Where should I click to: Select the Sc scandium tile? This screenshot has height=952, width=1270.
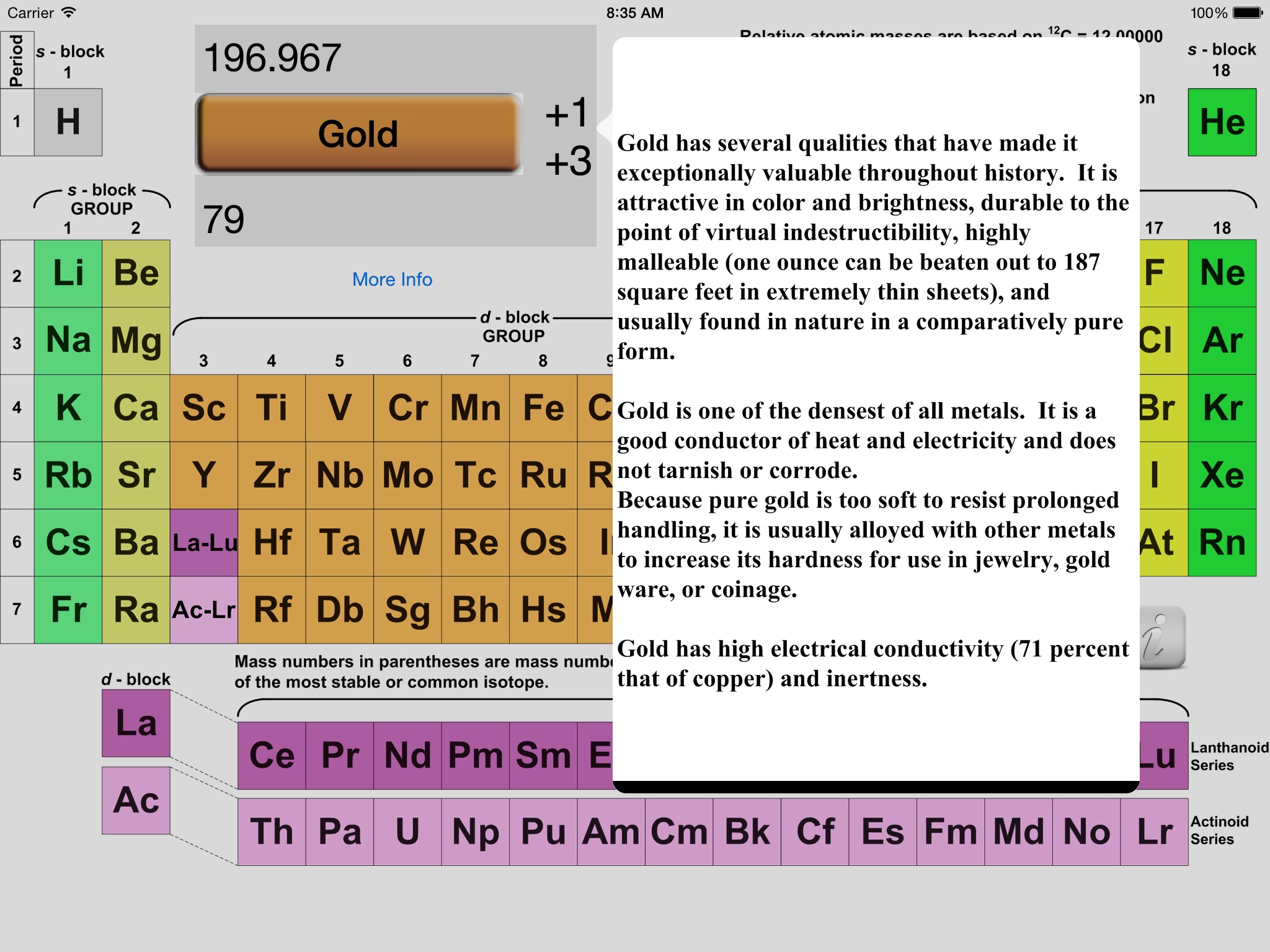[204, 408]
